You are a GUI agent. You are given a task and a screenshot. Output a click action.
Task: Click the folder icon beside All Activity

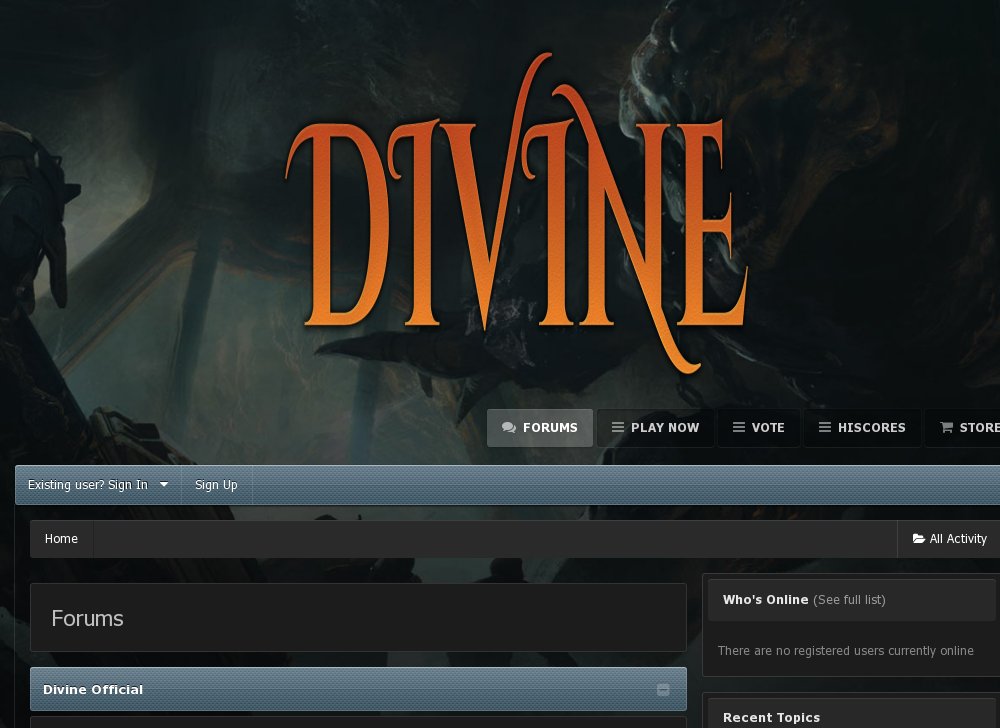click(x=917, y=538)
